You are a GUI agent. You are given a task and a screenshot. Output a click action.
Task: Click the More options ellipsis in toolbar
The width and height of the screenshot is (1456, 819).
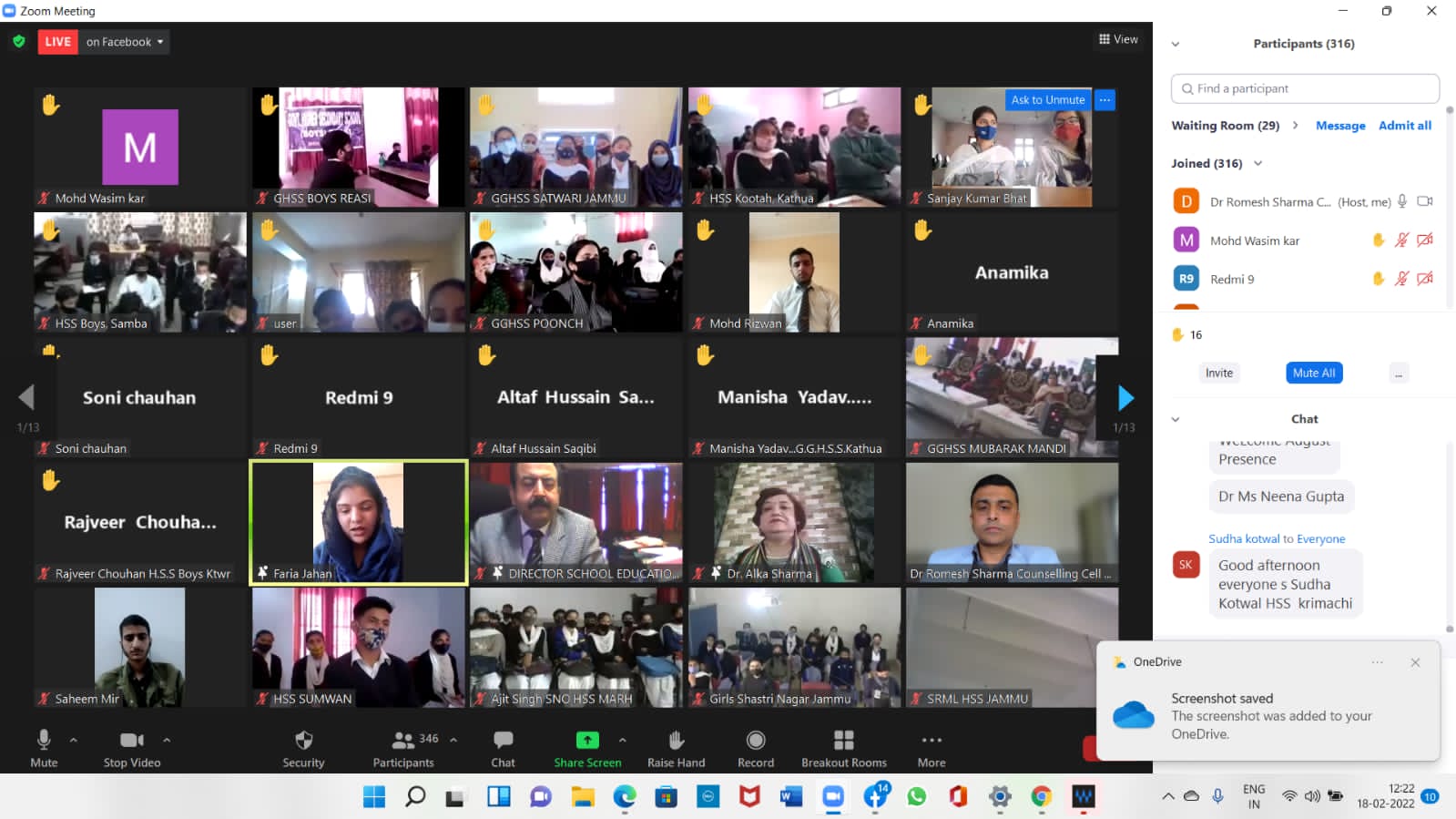931,741
